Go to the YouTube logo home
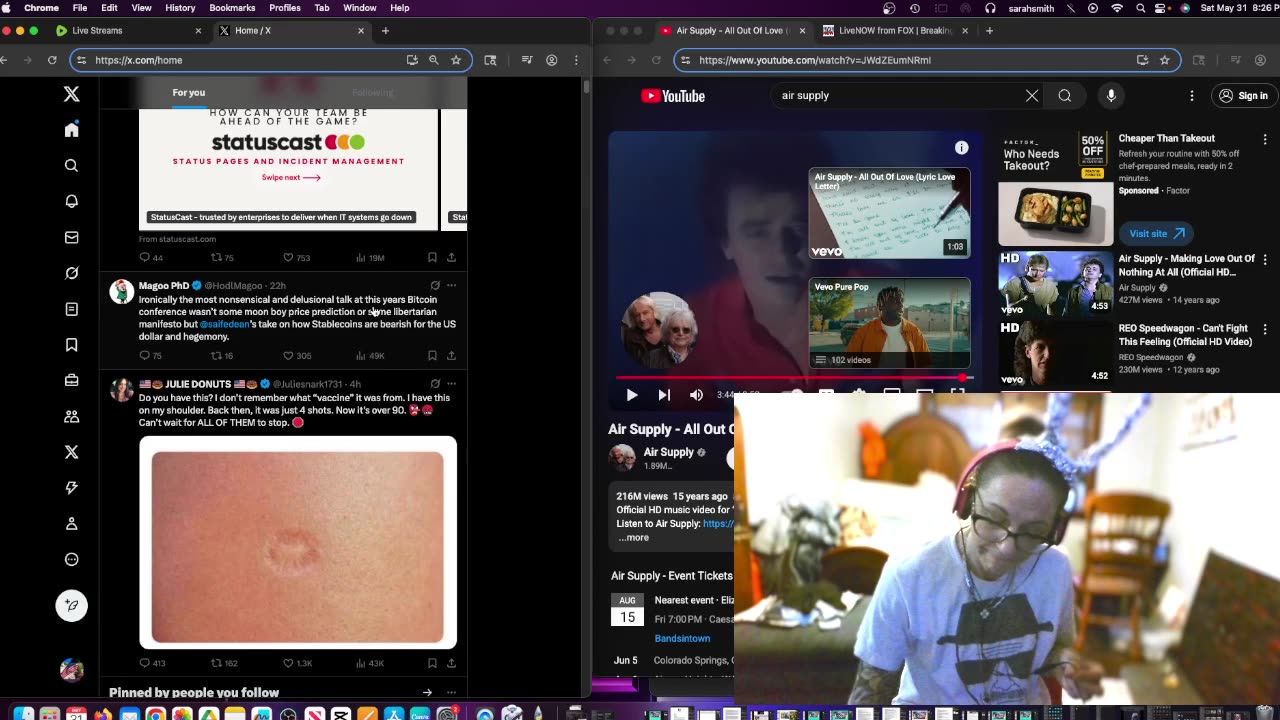1280x720 pixels. click(673, 96)
